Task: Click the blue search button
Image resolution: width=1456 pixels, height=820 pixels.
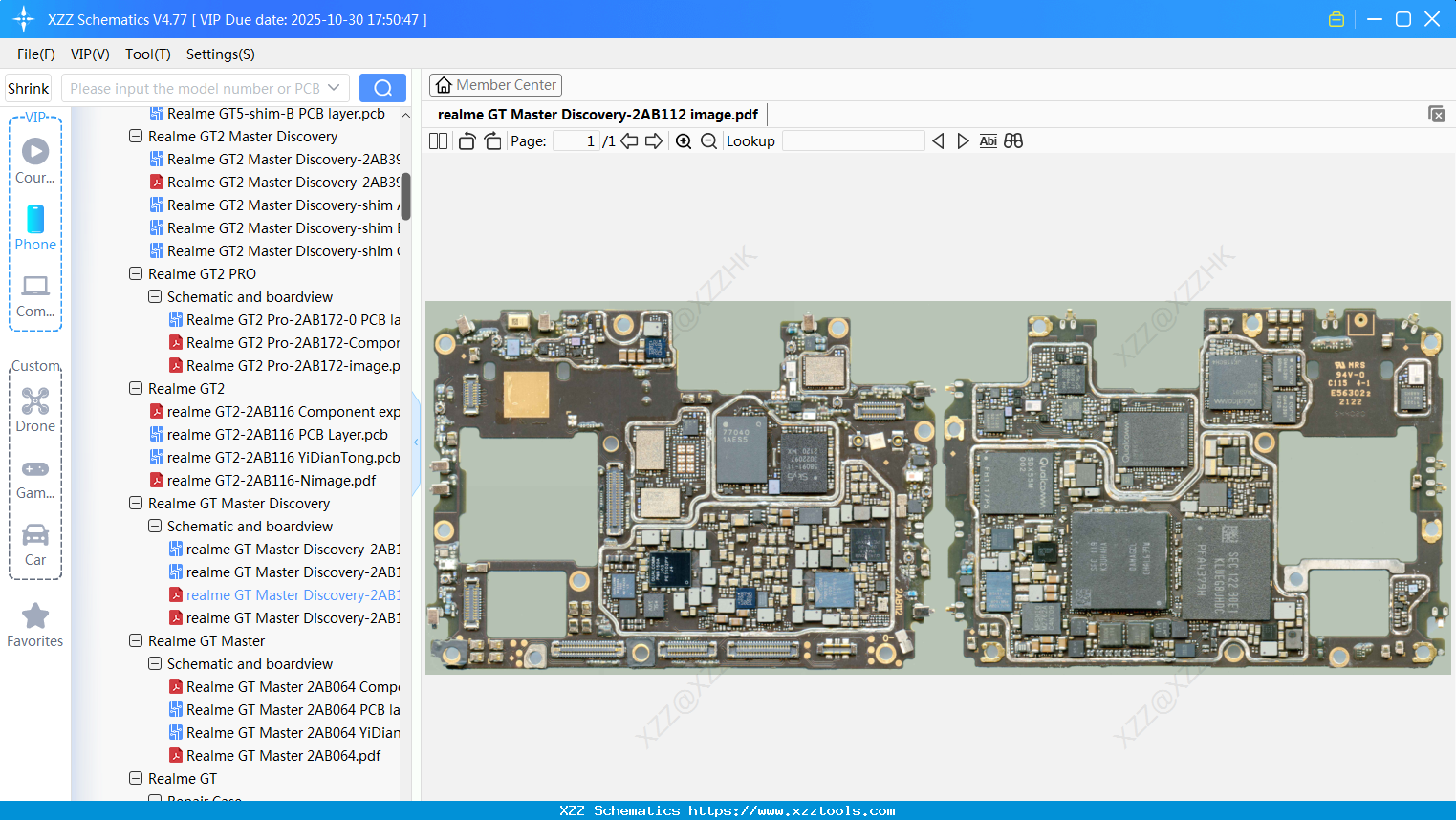Action: pyautogui.click(x=382, y=88)
